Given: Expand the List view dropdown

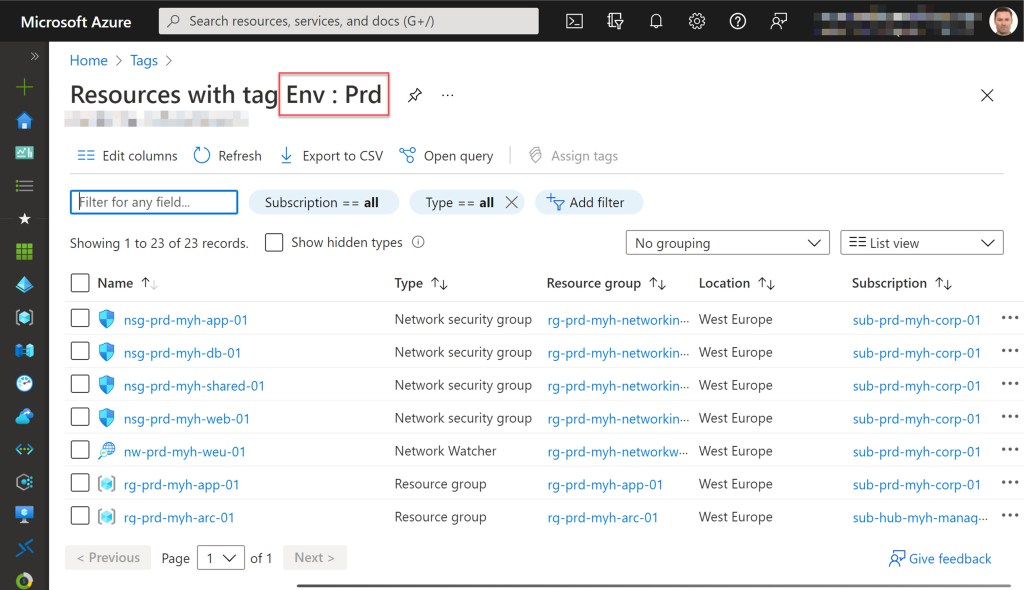Looking at the screenshot, I should pyautogui.click(x=921, y=243).
